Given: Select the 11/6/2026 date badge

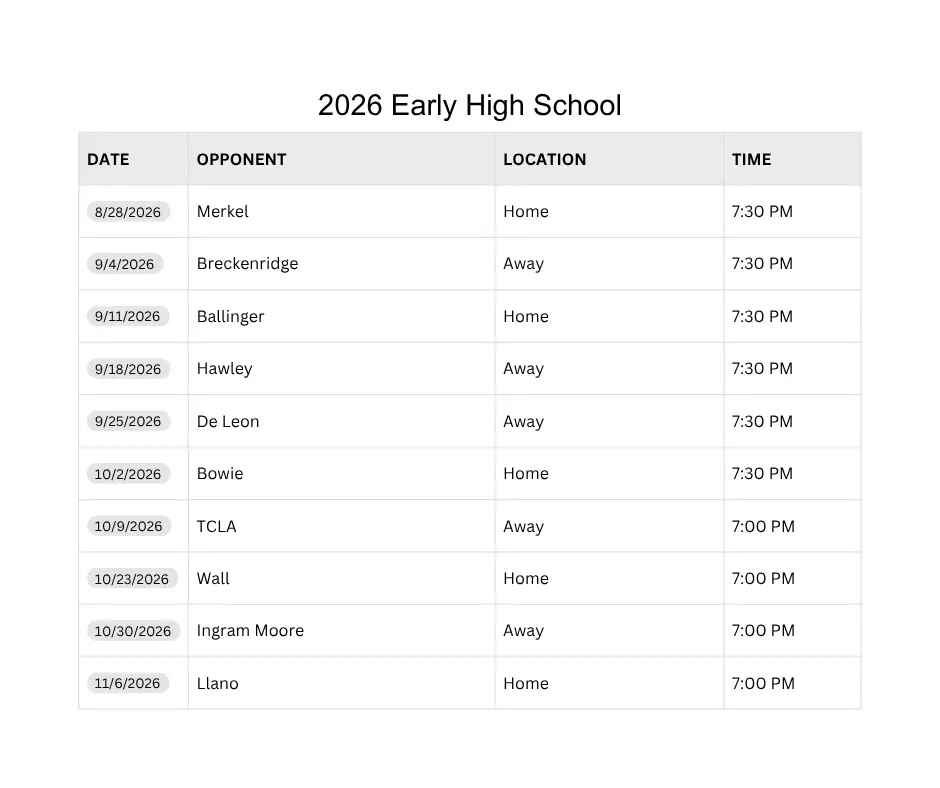Looking at the screenshot, I should [128, 684].
